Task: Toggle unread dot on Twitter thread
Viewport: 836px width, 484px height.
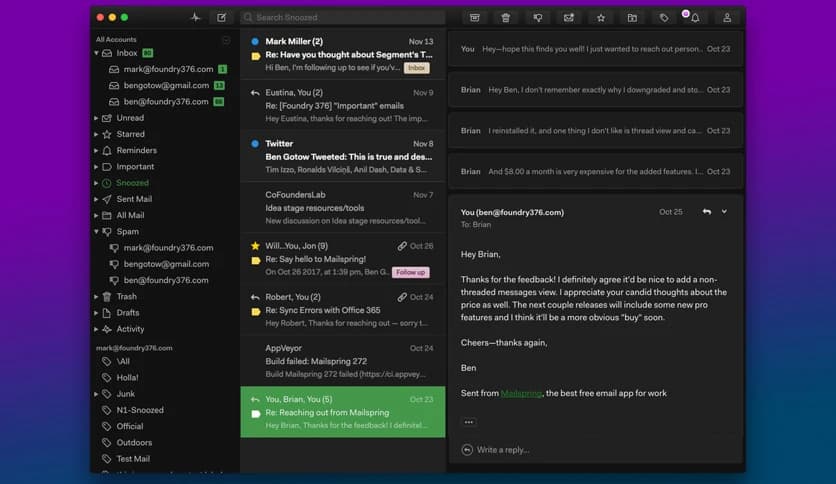Action: [x=255, y=143]
